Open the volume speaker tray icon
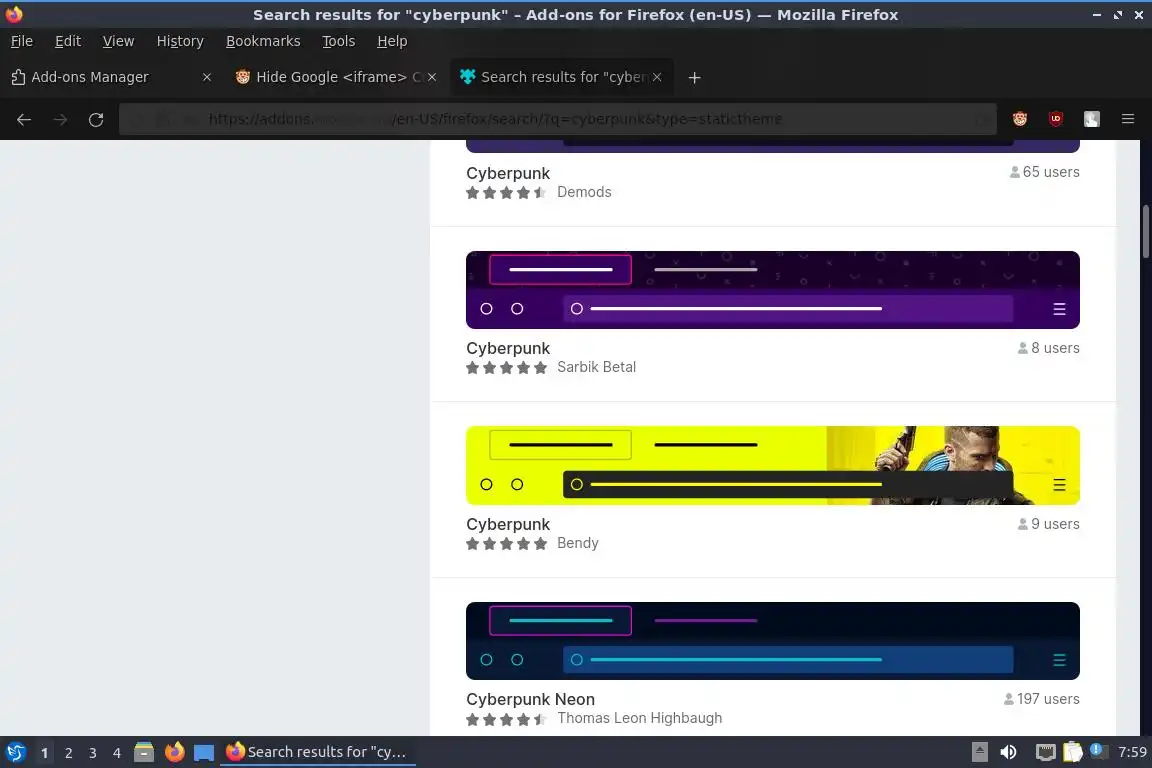Screen dimensions: 1152x768 click(x=1009, y=752)
